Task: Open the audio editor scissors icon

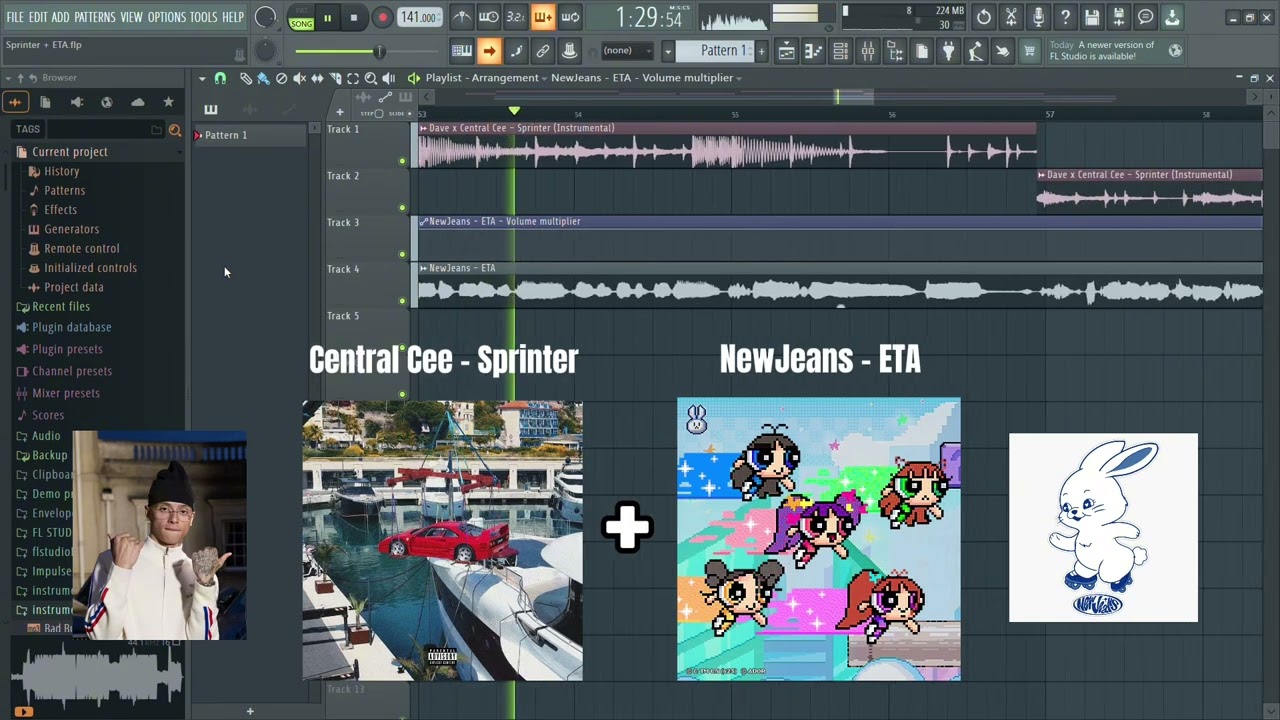Action: 1011,17
